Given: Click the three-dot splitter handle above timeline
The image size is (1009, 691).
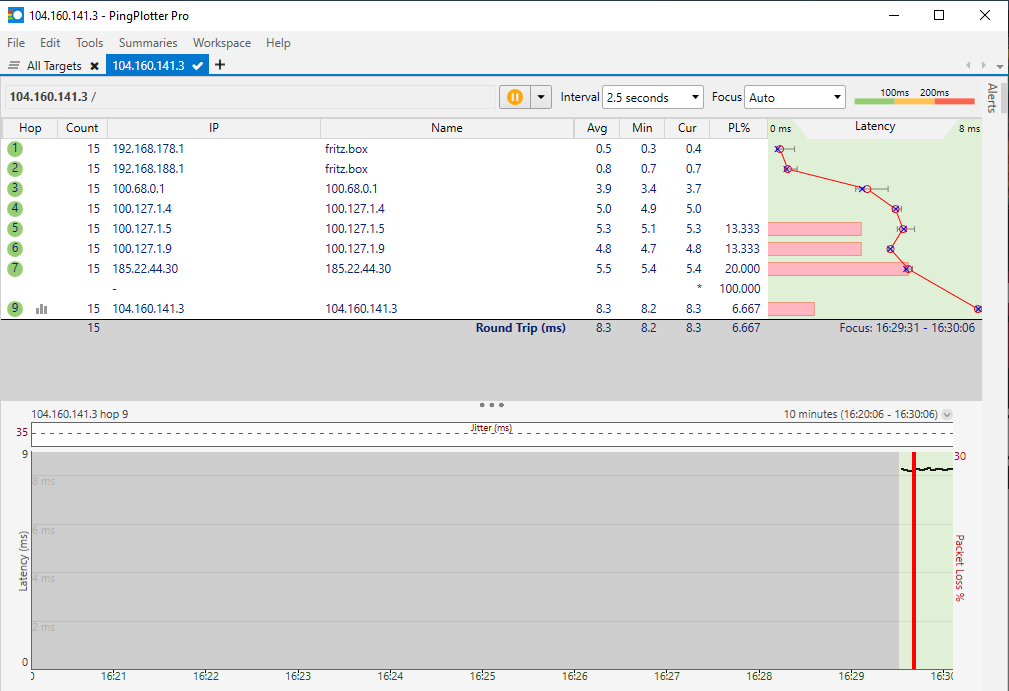Looking at the screenshot, I should [492, 405].
